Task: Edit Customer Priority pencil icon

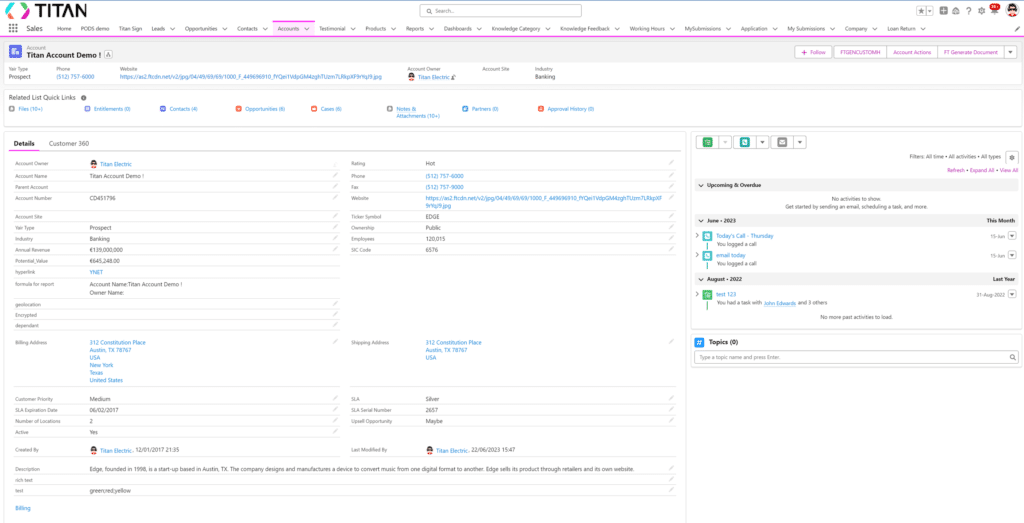Action: tap(335, 398)
